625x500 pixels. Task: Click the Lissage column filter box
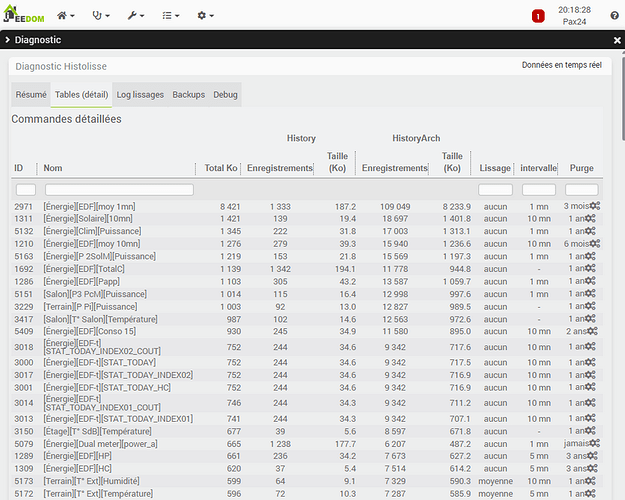pos(495,189)
